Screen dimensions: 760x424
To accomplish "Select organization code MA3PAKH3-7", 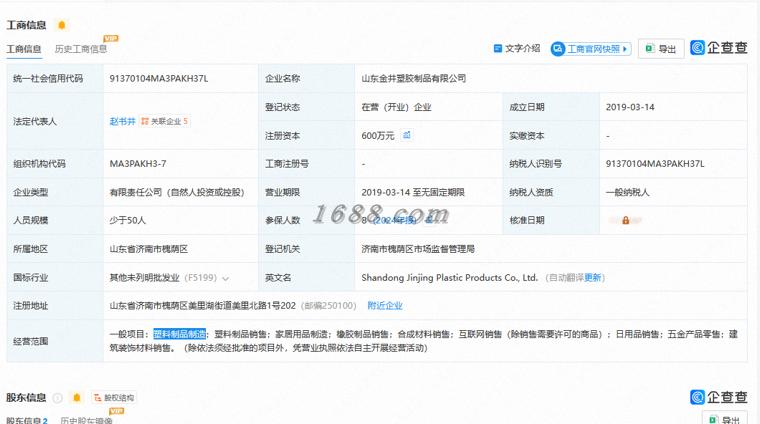I will click(x=138, y=164).
